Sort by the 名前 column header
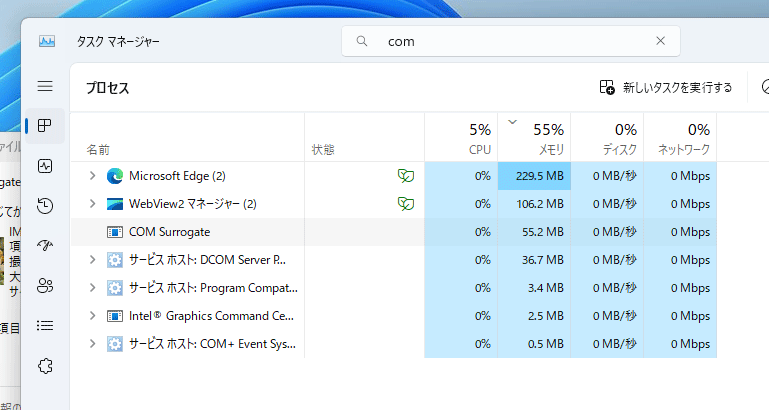 coord(98,149)
